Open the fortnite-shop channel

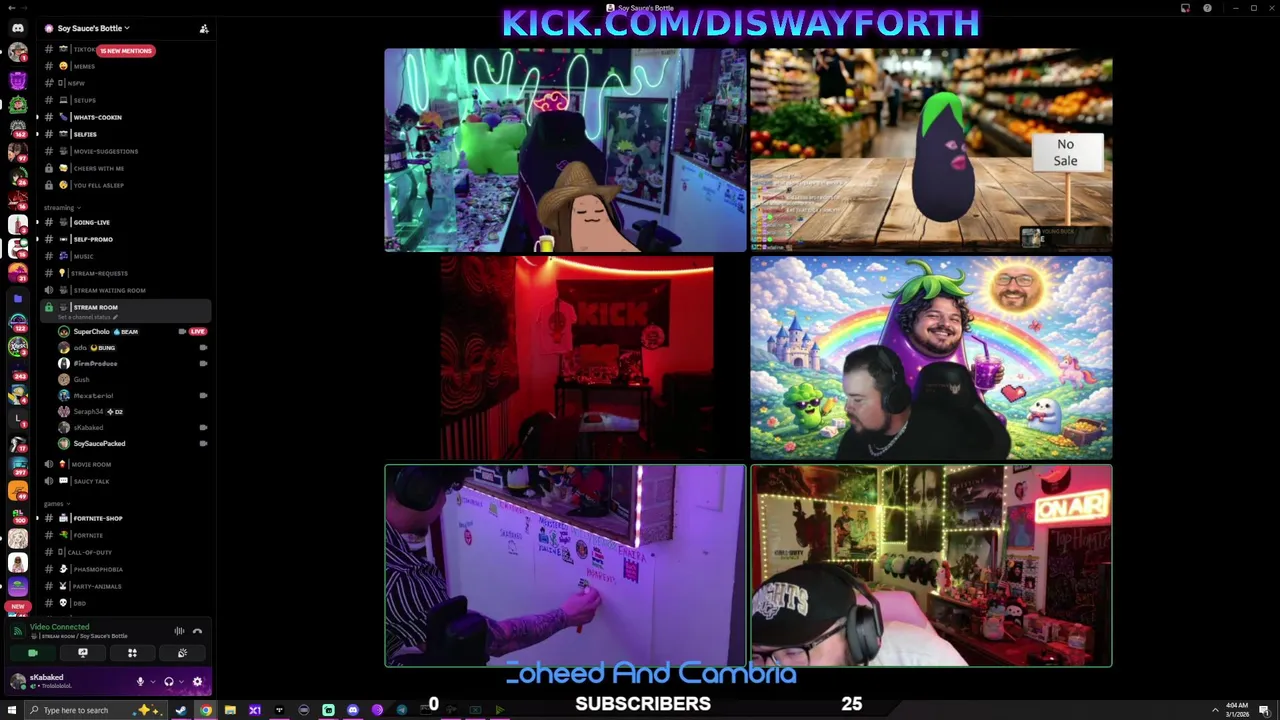(x=125, y=518)
